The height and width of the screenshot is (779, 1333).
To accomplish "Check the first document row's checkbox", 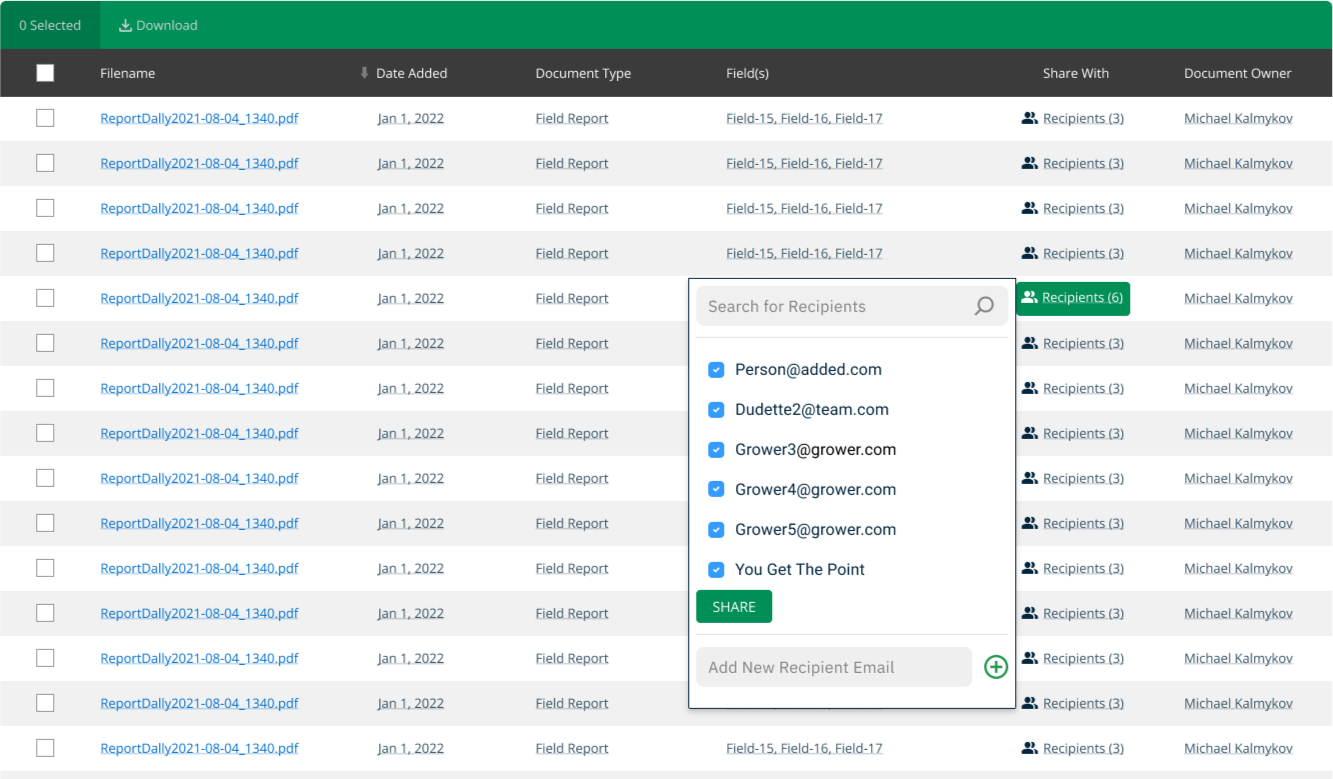I will click(x=45, y=117).
